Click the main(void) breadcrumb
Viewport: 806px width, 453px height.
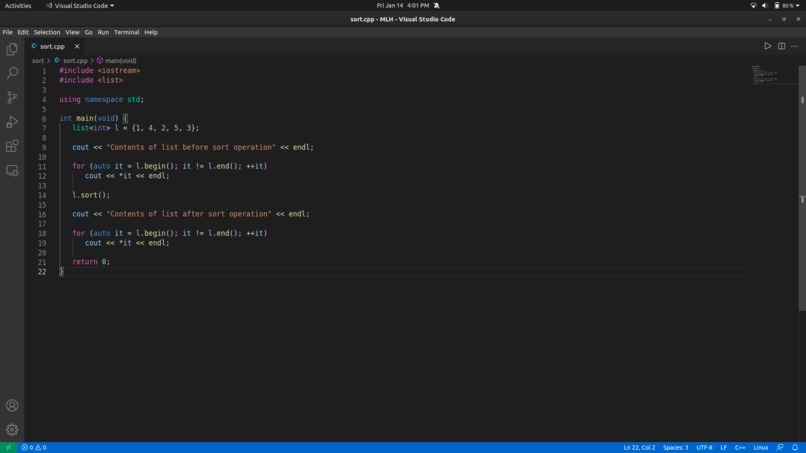[120, 61]
